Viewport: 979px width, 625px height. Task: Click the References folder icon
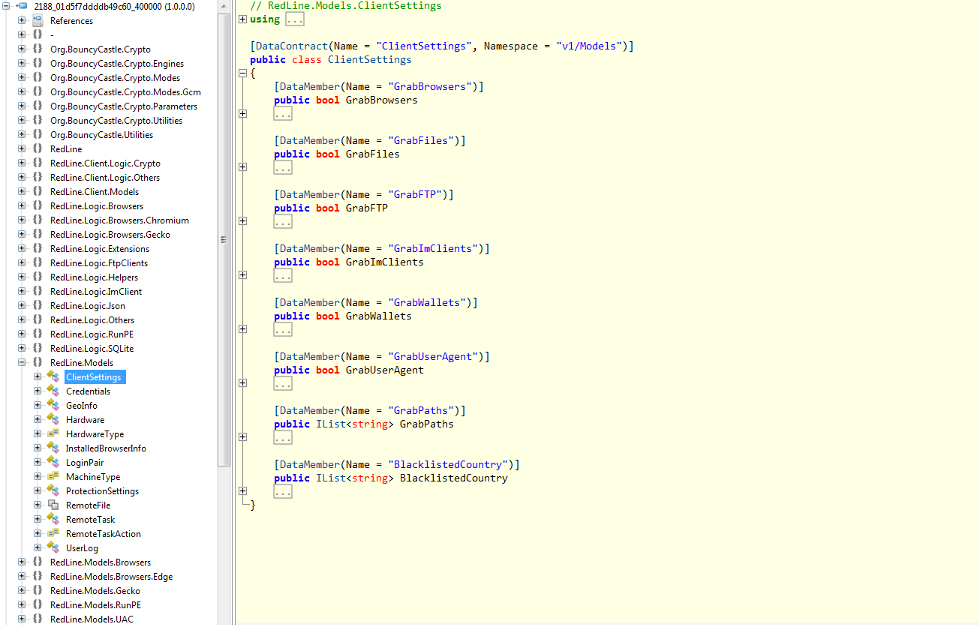pyautogui.click(x=37, y=21)
